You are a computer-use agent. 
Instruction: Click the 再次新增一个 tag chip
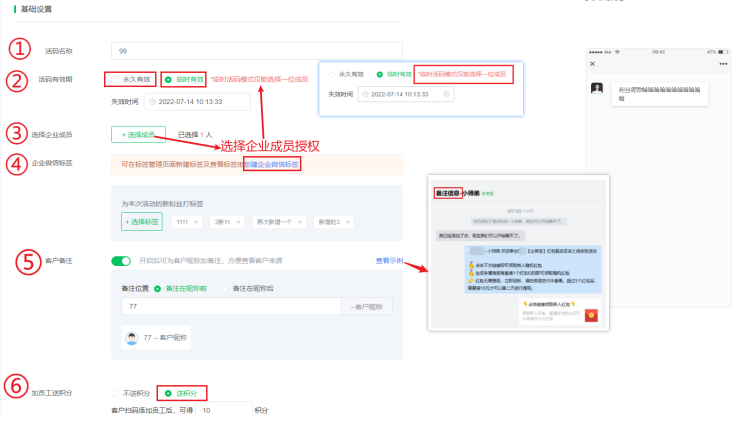[279, 222]
